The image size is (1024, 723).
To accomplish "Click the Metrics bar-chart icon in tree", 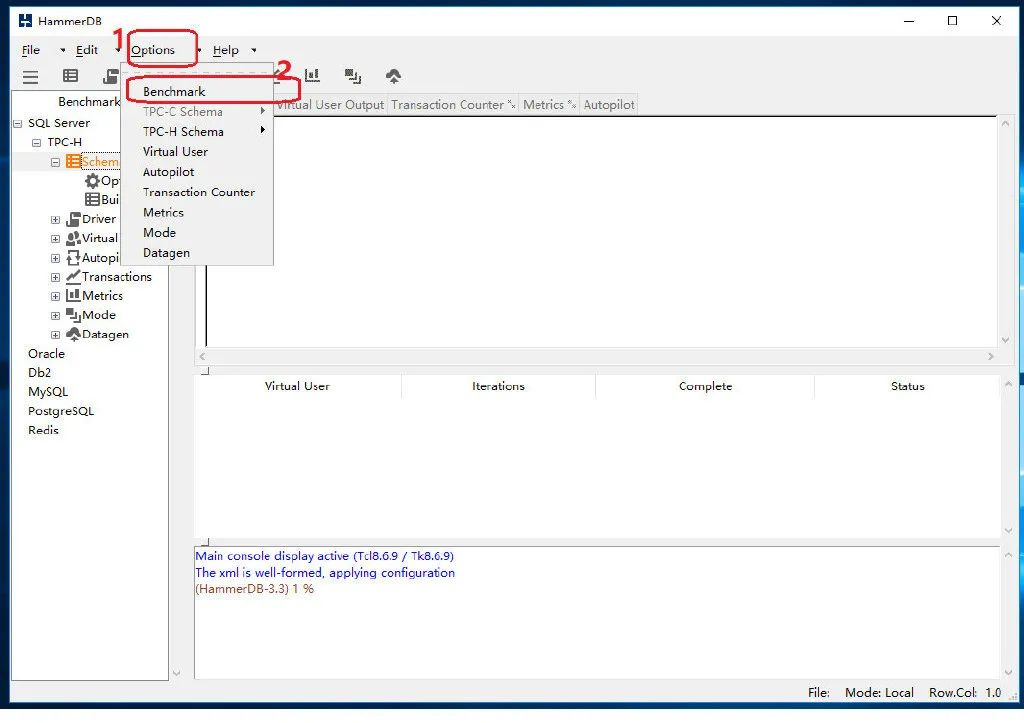I will (x=73, y=296).
